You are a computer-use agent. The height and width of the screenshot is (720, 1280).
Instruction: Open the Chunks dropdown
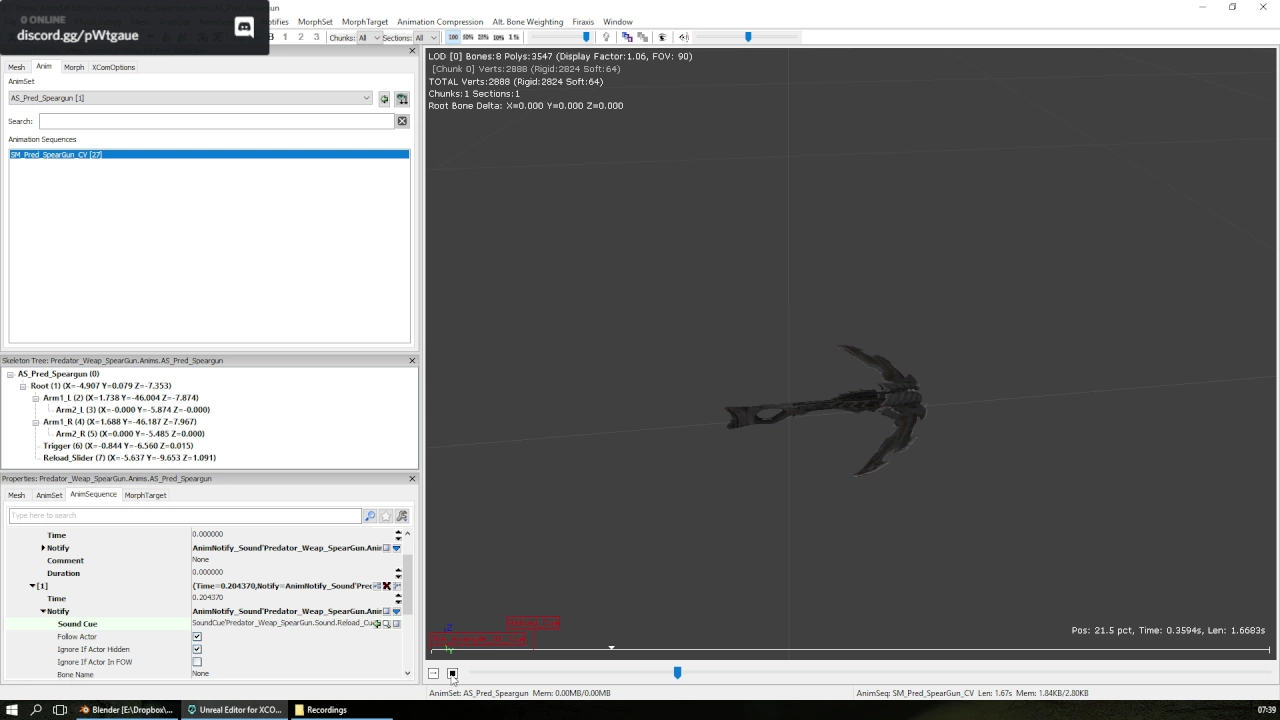[369, 38]
